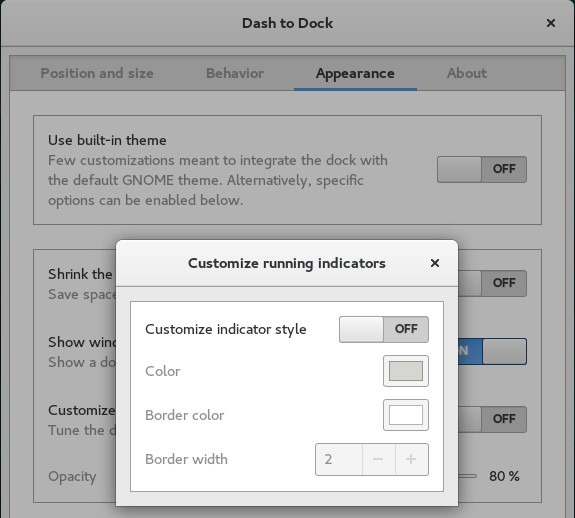The image size is (575, 518).
Task: Toggle the Shrink the dash switch
Action: pos(492,283)
